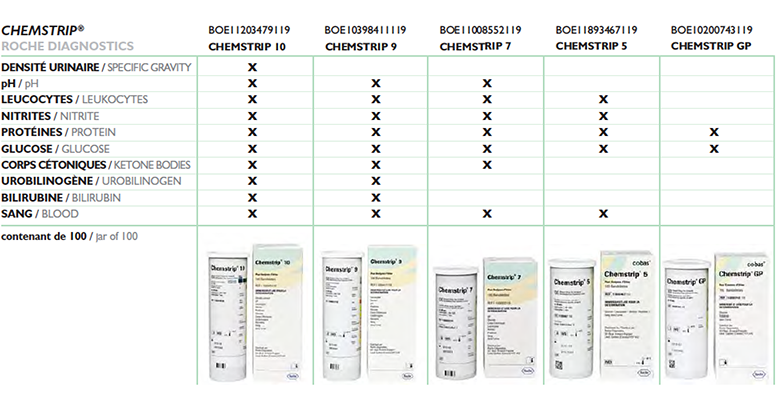Click the blood X mark under Chemstrip 5

click(603, 214)
